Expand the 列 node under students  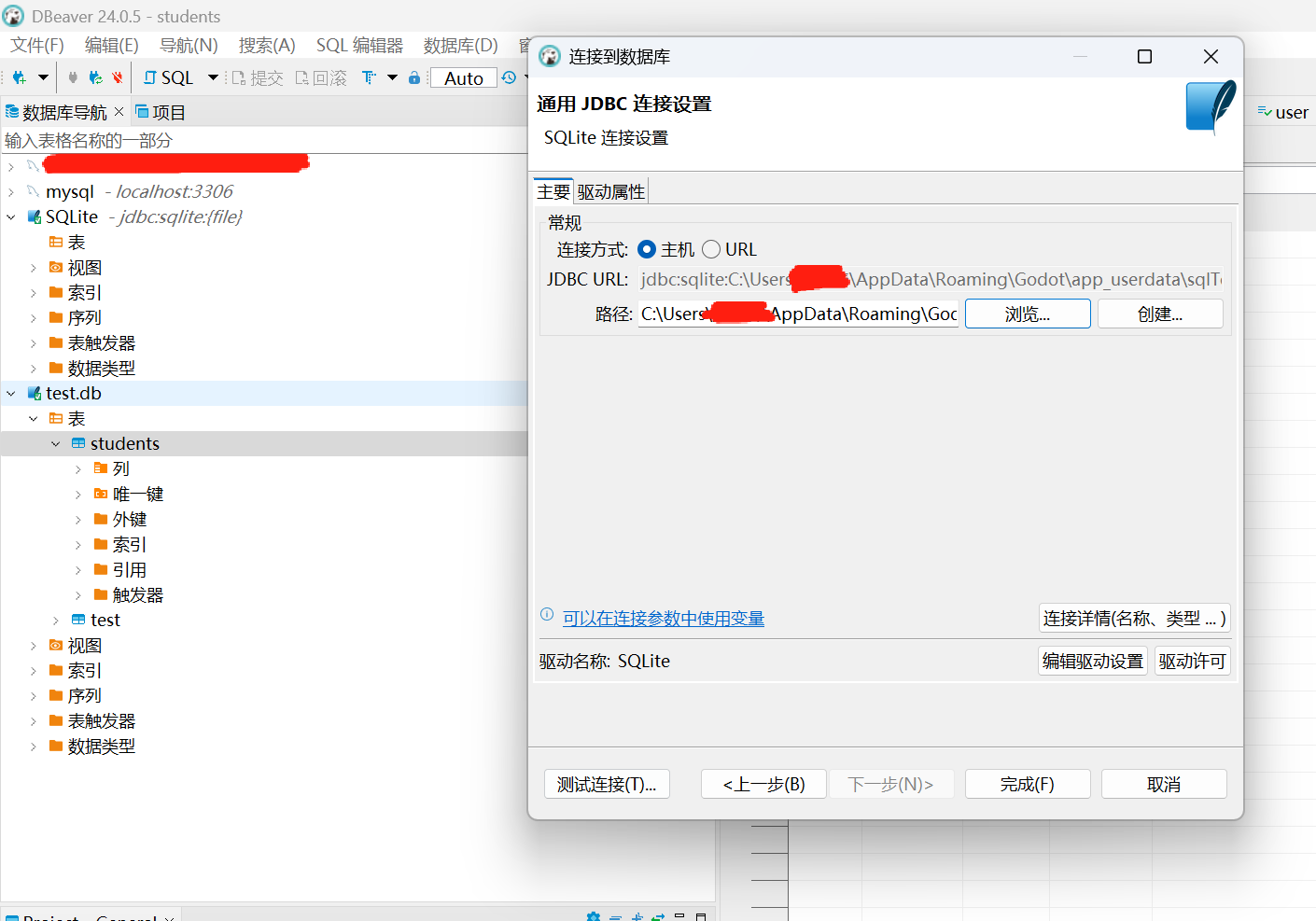(x=78, y=468)
